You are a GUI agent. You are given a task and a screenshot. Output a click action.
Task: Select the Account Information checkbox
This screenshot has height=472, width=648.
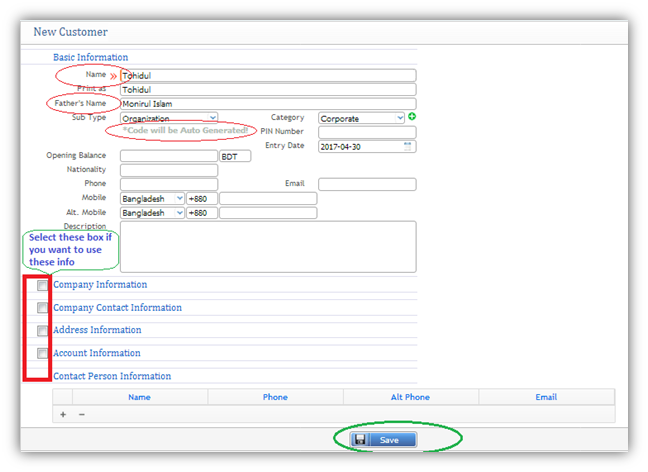click(42, 353)
